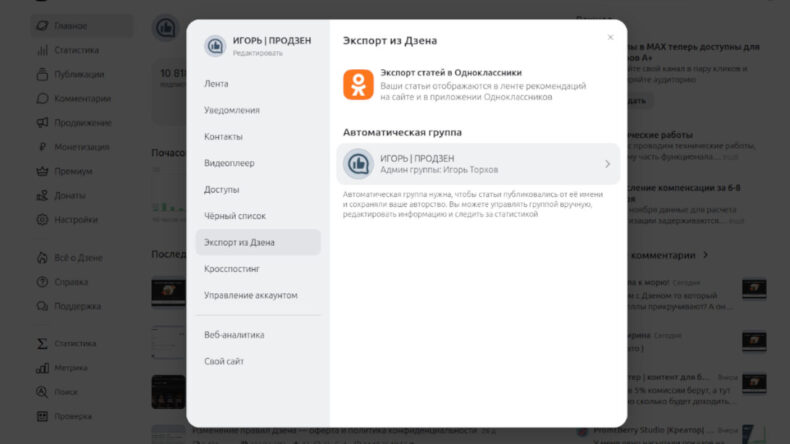Click the Статистика chart icon in sidebar

42,50
